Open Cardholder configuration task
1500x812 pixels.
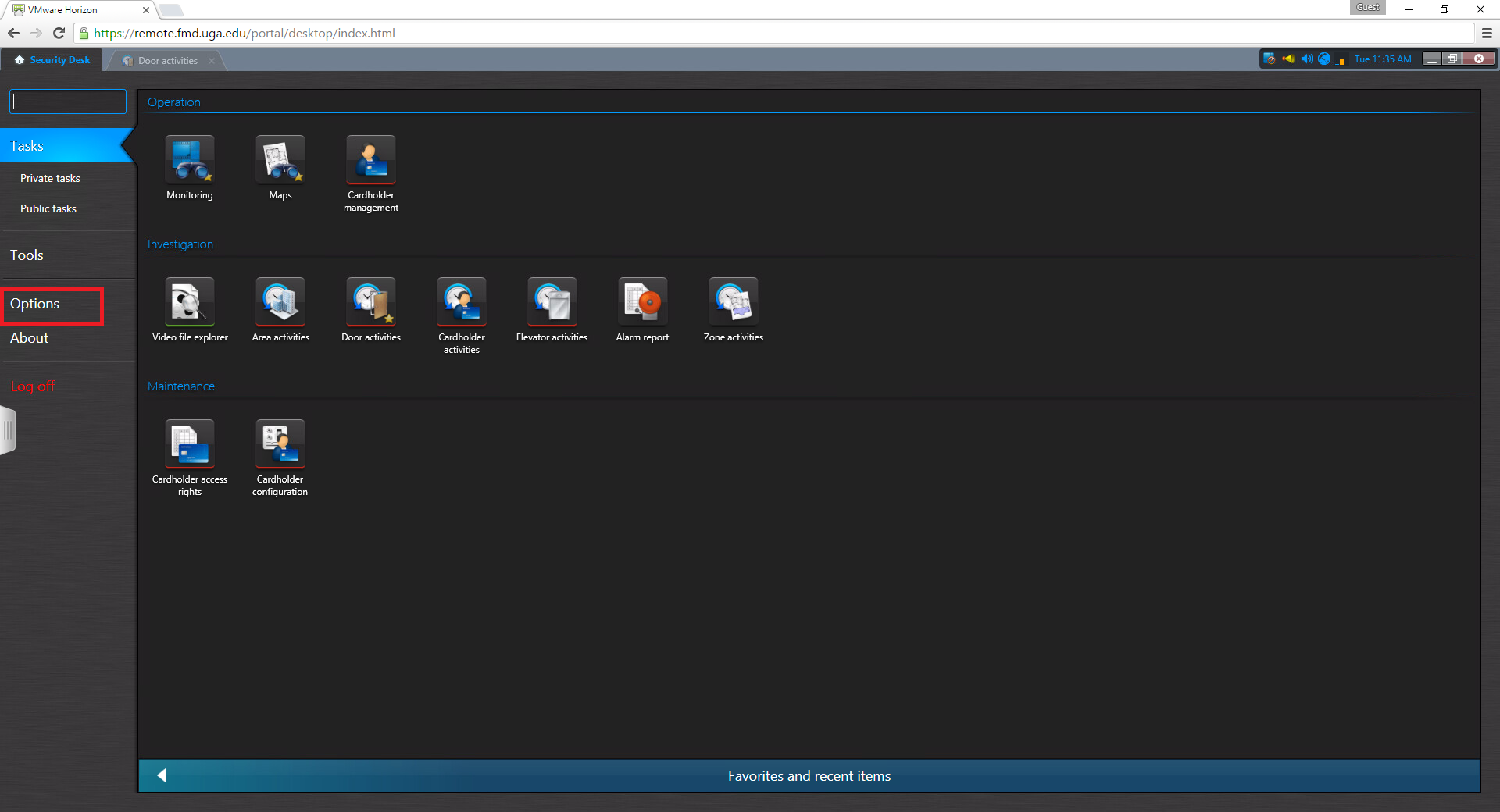click(280, 444)
